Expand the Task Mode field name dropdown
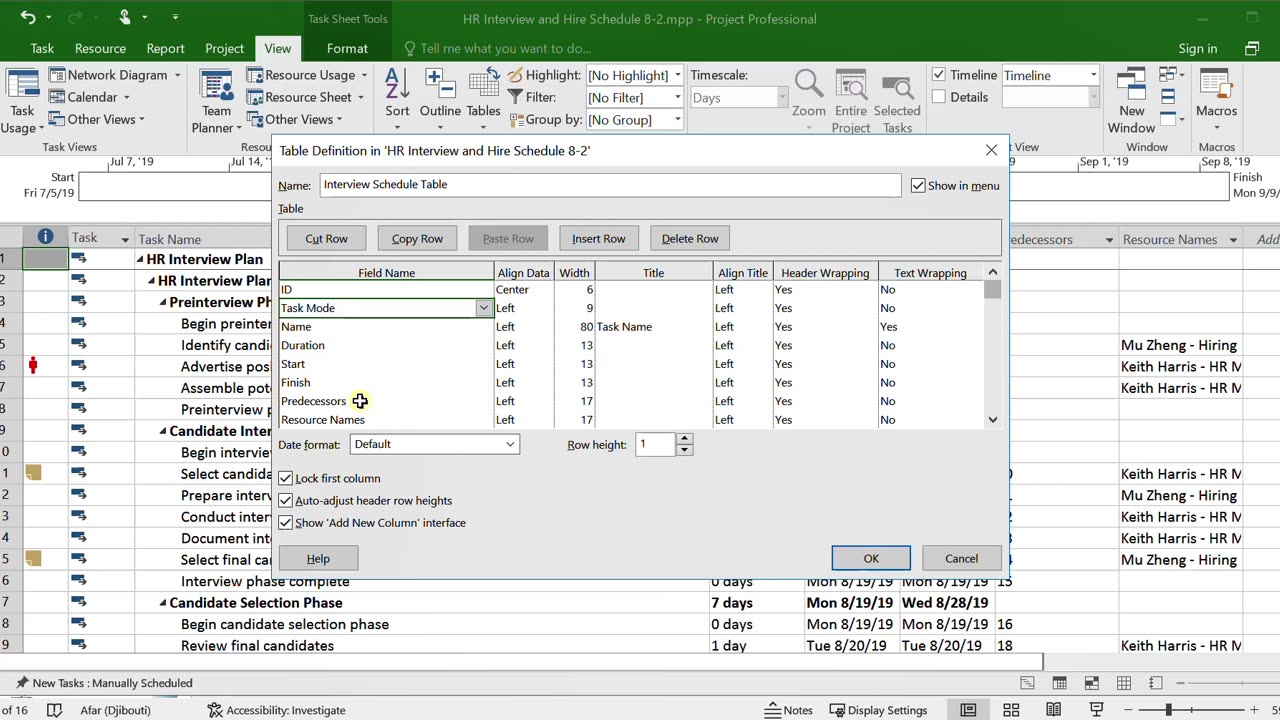 [x=483, y=308]
